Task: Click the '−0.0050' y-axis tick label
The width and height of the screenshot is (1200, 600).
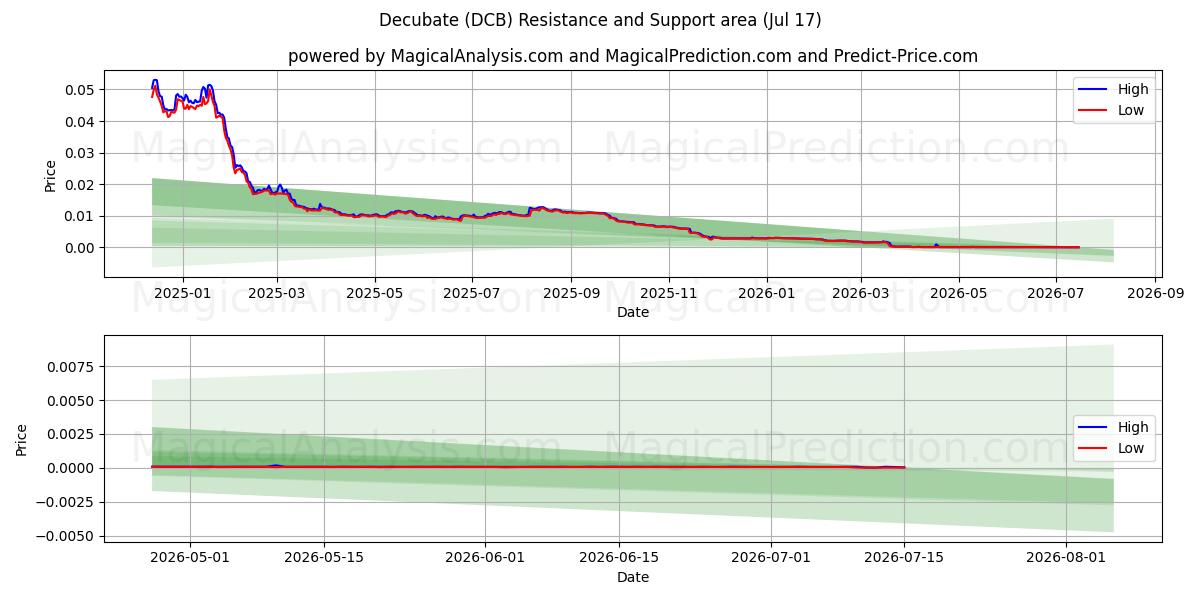Action: (67, 536)
